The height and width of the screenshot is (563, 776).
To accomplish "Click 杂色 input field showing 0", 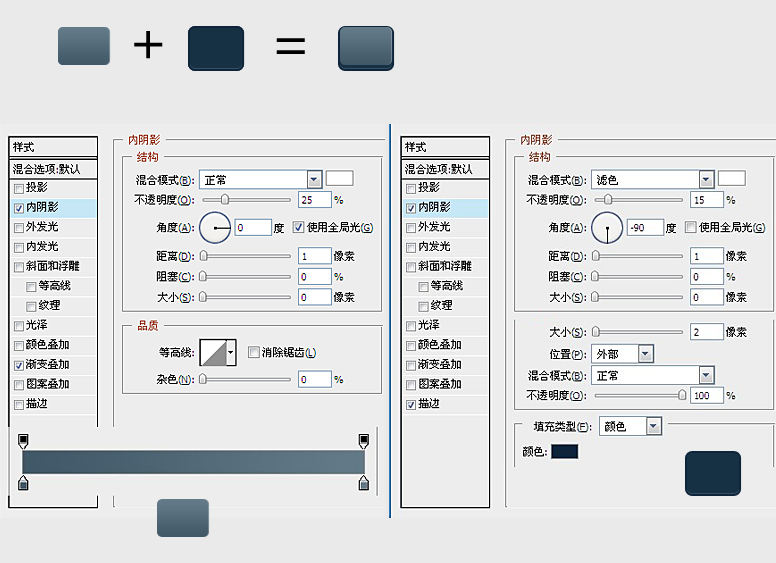I will pos(314,379).
